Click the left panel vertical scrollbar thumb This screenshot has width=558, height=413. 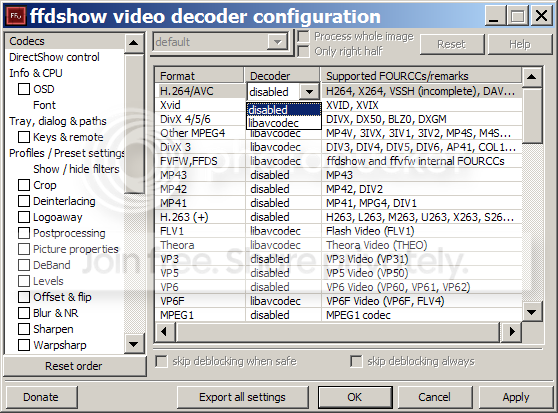(x=134, y=123)
